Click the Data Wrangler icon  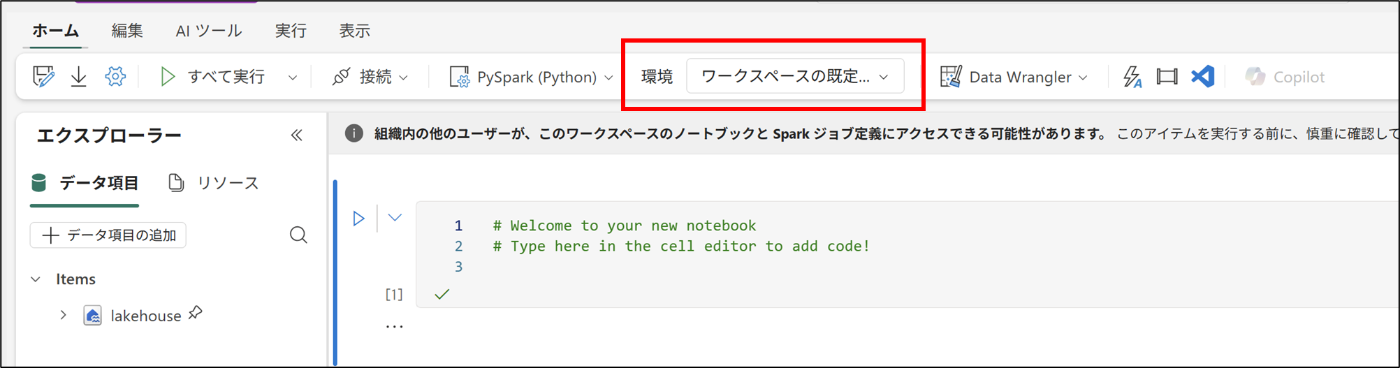(951, 77)
